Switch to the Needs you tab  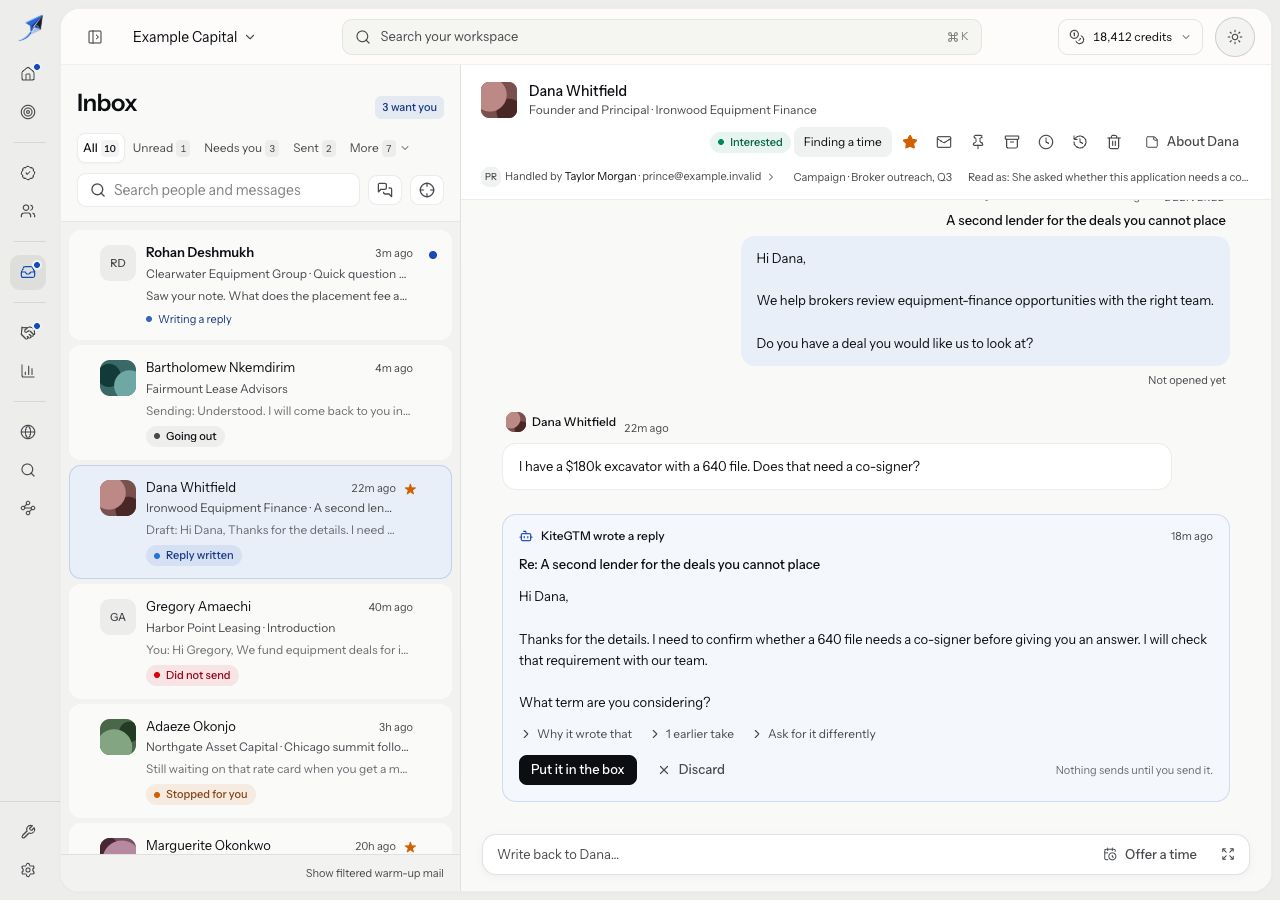pos(240,148)
